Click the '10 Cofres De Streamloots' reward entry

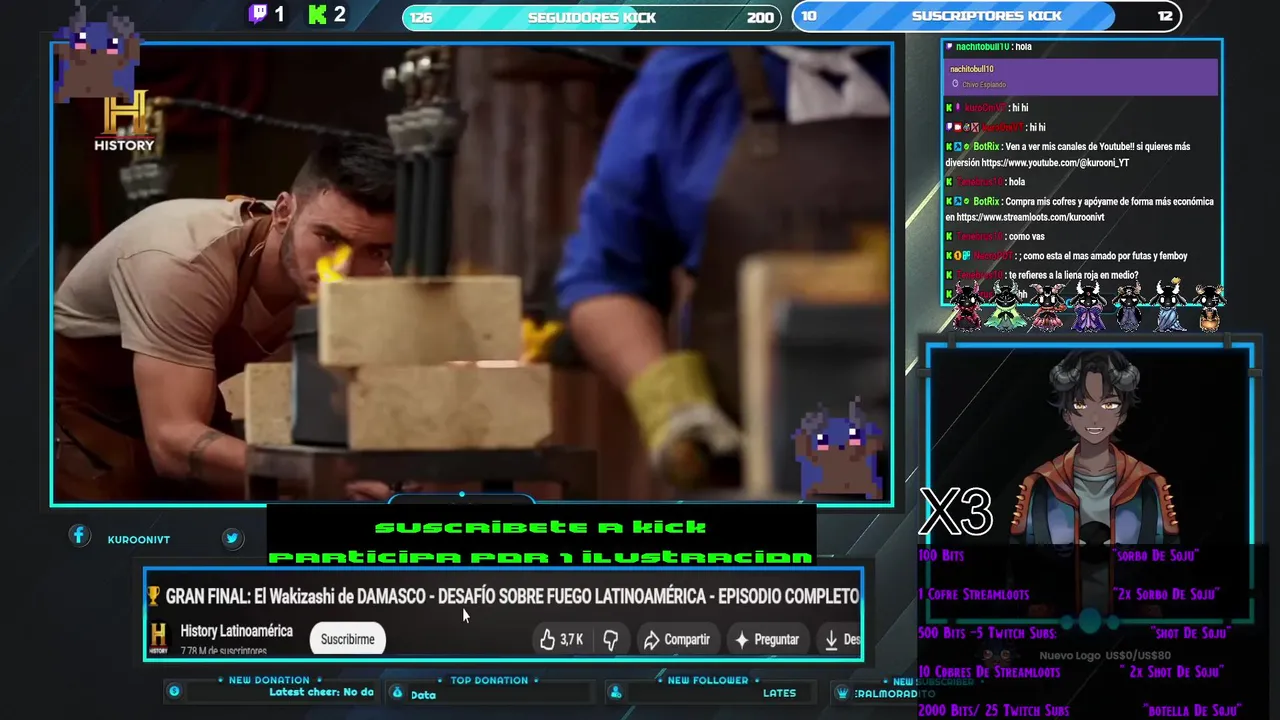[989, 672]
